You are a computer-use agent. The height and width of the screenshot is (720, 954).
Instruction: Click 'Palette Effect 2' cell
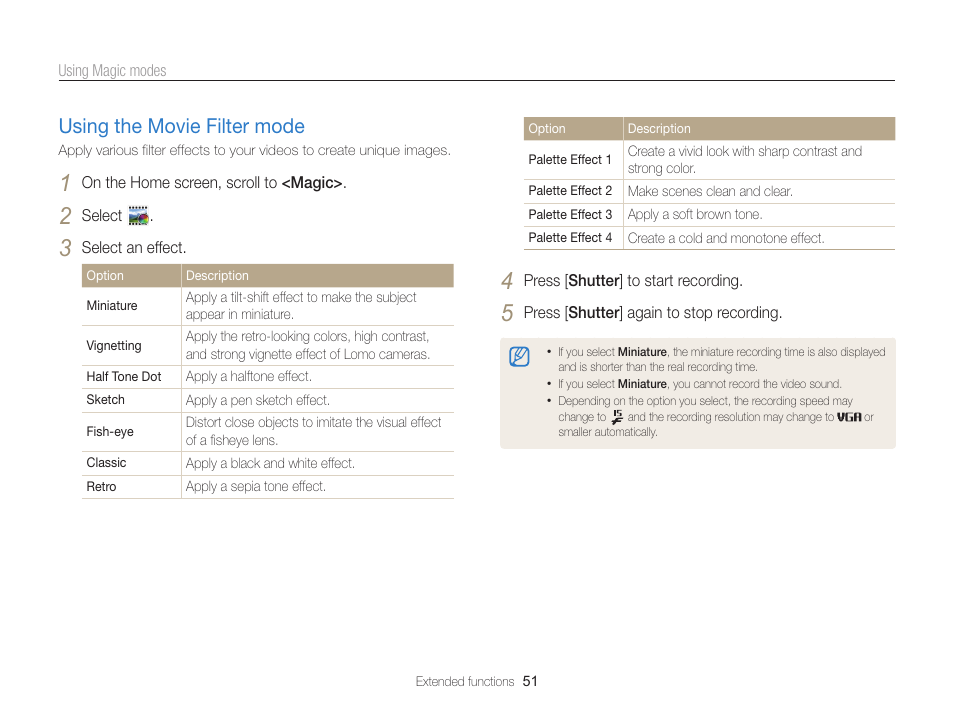pyautogui.click(x=573, y=191)
